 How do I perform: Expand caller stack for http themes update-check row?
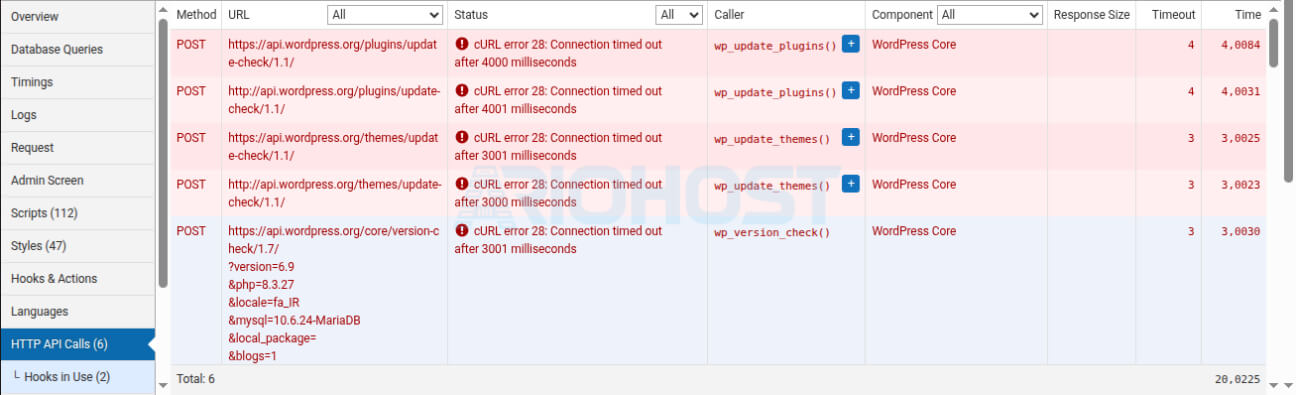pos(851,184)
